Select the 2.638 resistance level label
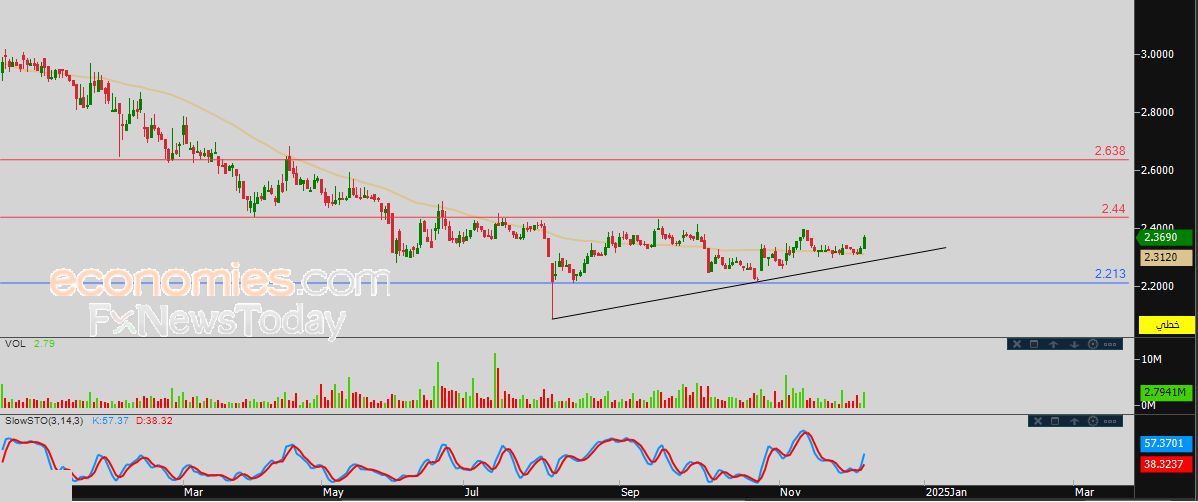This screenshot has width=1198, height=502. point(1110,151)
